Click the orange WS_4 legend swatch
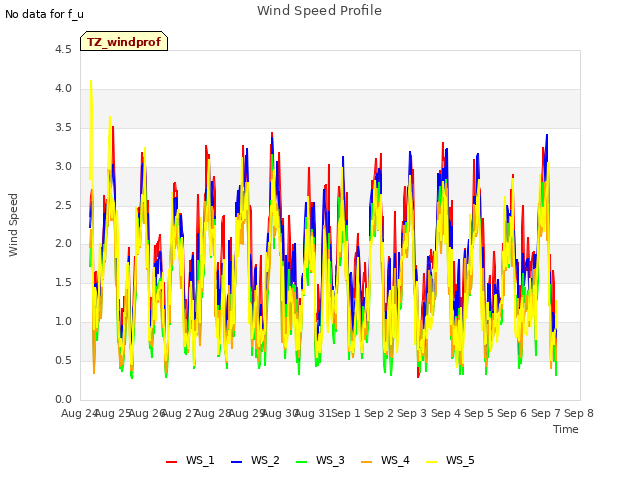Viewport: 640px width, 480px height. (x=367, y=462)
